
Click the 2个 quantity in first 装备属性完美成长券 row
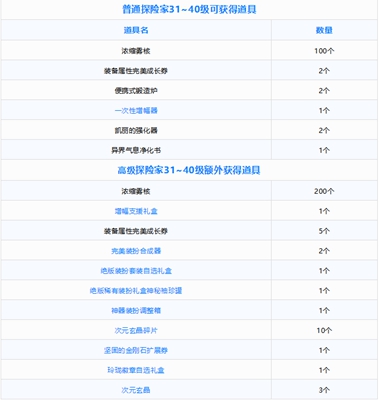tap(324, 71)
